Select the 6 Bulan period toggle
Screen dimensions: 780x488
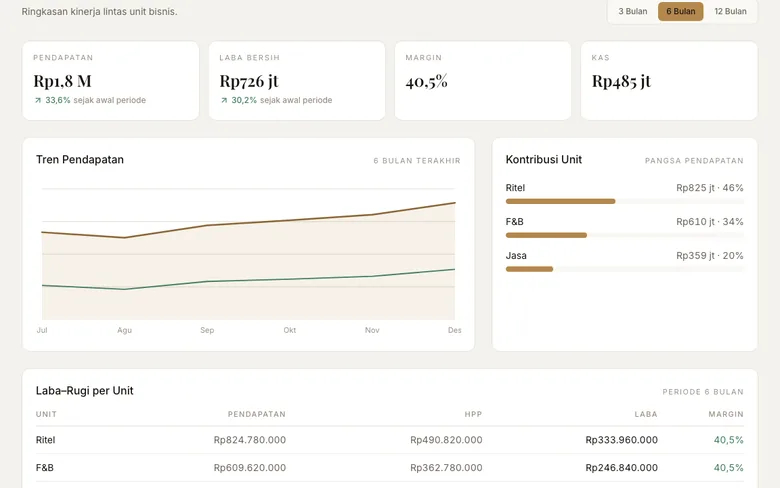tap(681, 11)
